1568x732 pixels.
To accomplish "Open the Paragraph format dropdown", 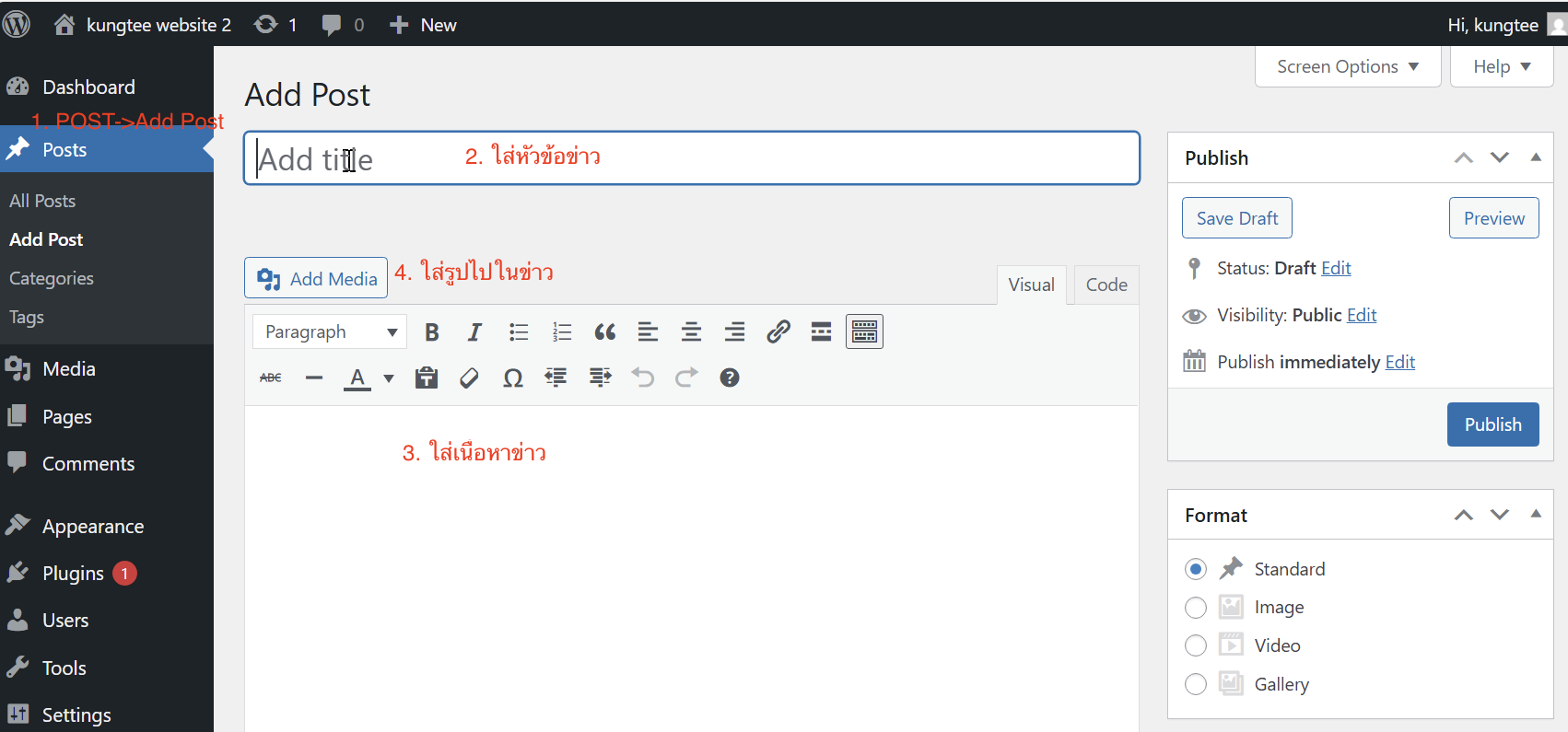I will (330, 332).
